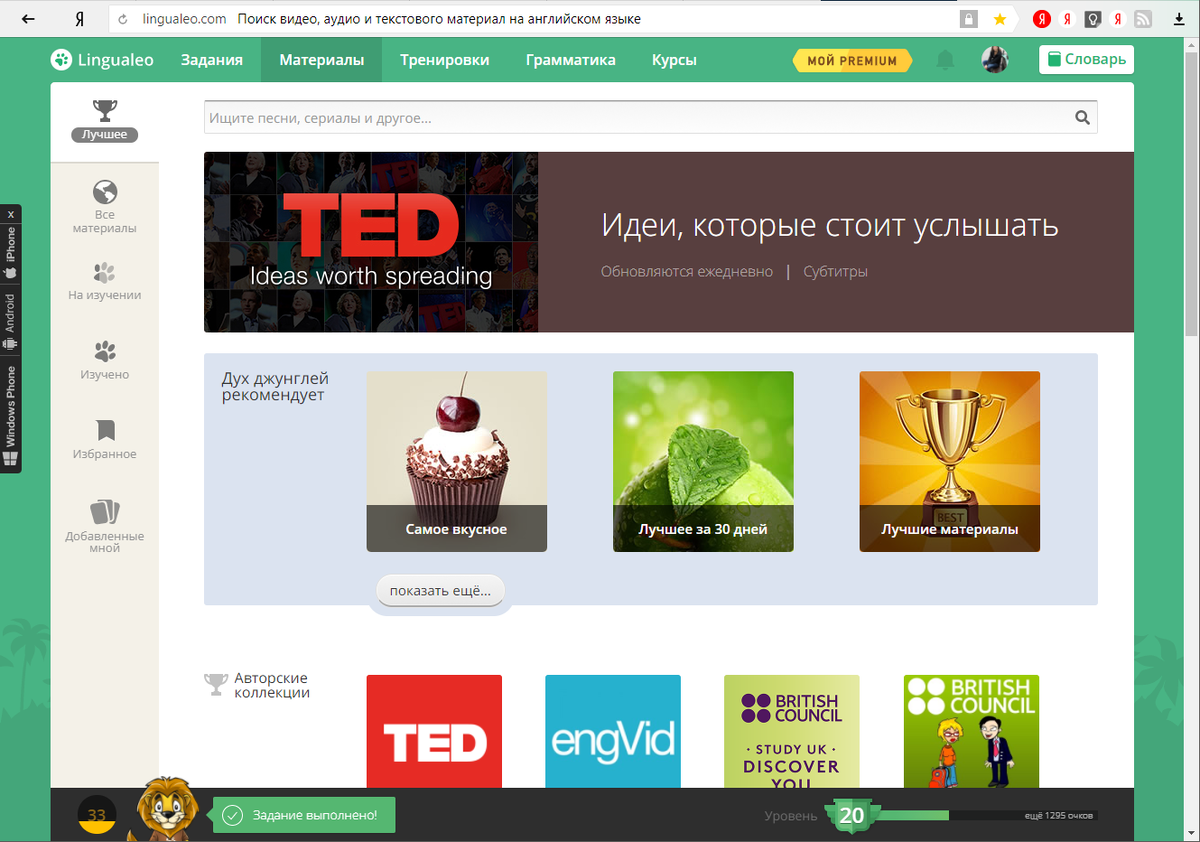The image size is (1200, 842).
Task: Expand more recommendations with показать ещё
Action: (440, 591)
